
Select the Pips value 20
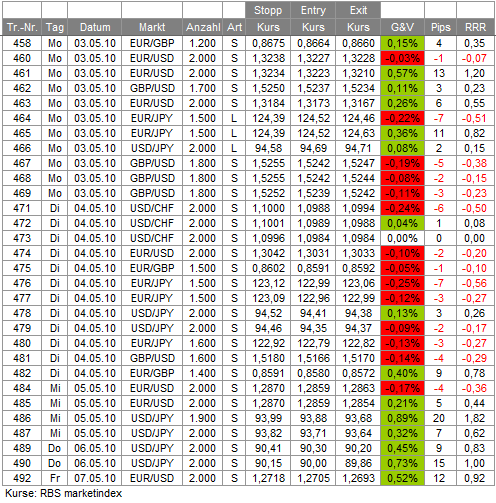[x=440, y=418]
